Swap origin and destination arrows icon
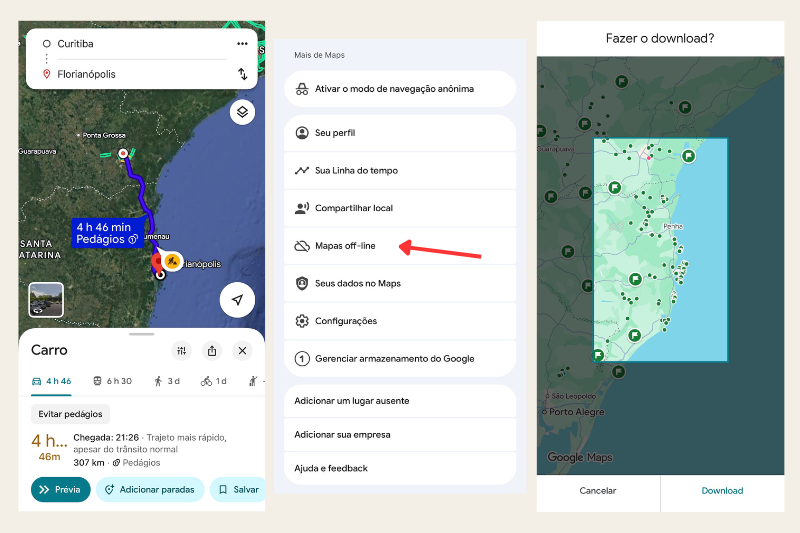 243,74
